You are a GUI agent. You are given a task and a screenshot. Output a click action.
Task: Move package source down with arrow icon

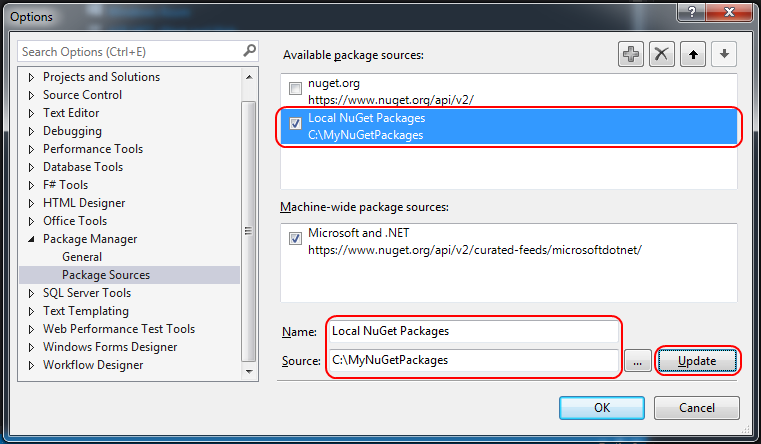coord(724,54)
